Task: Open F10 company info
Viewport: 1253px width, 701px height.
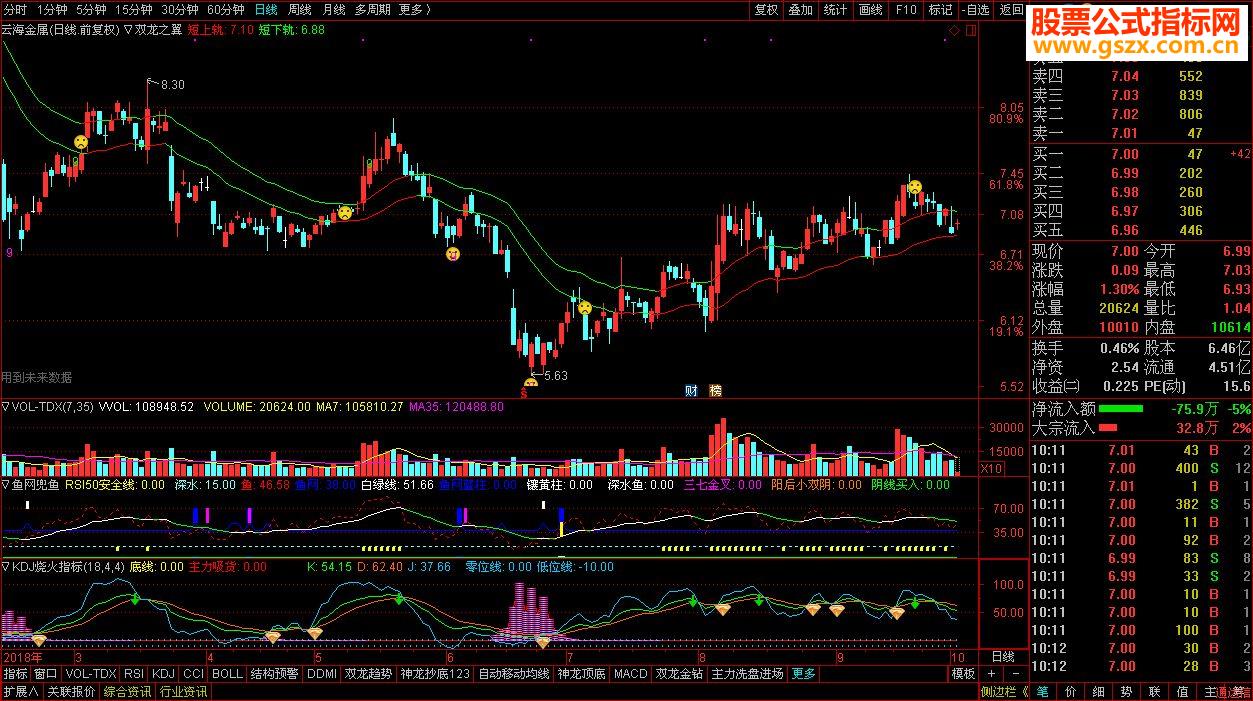Action: pyautogui.click(x=905, y=10)
